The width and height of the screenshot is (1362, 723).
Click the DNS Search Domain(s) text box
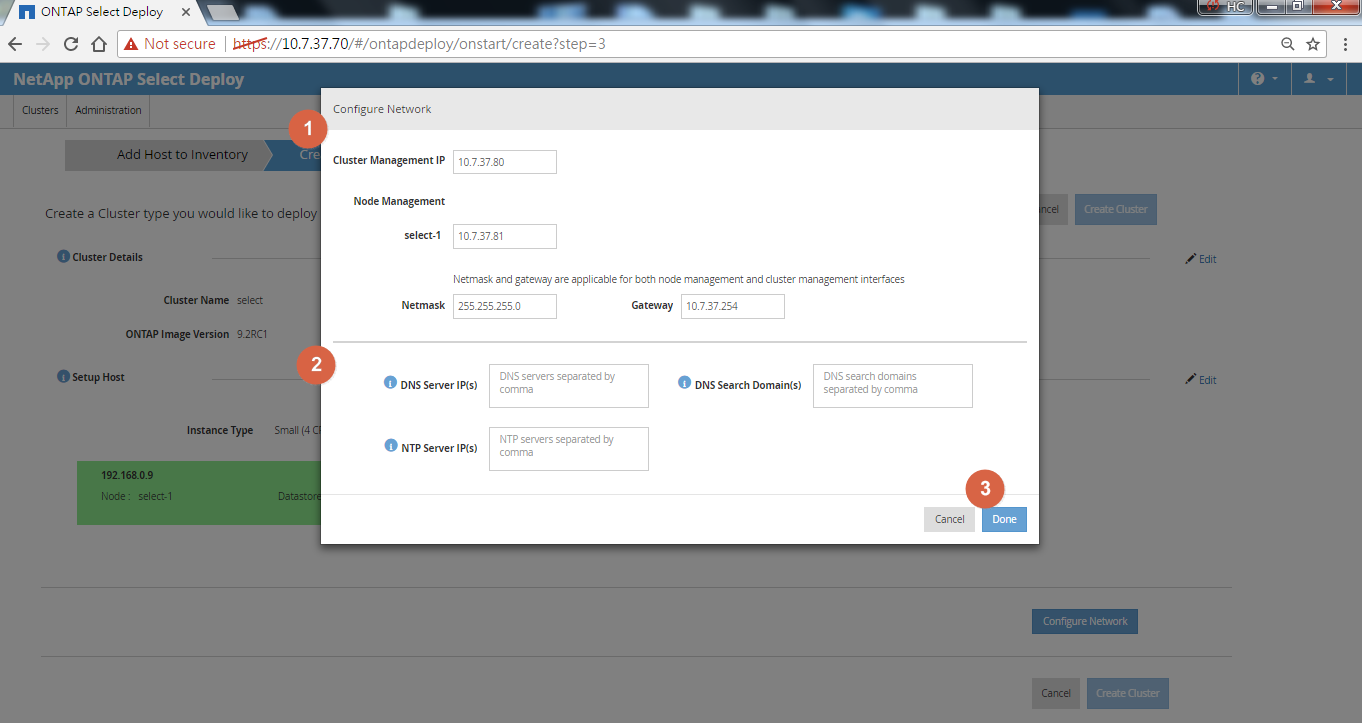pos(893,386)
